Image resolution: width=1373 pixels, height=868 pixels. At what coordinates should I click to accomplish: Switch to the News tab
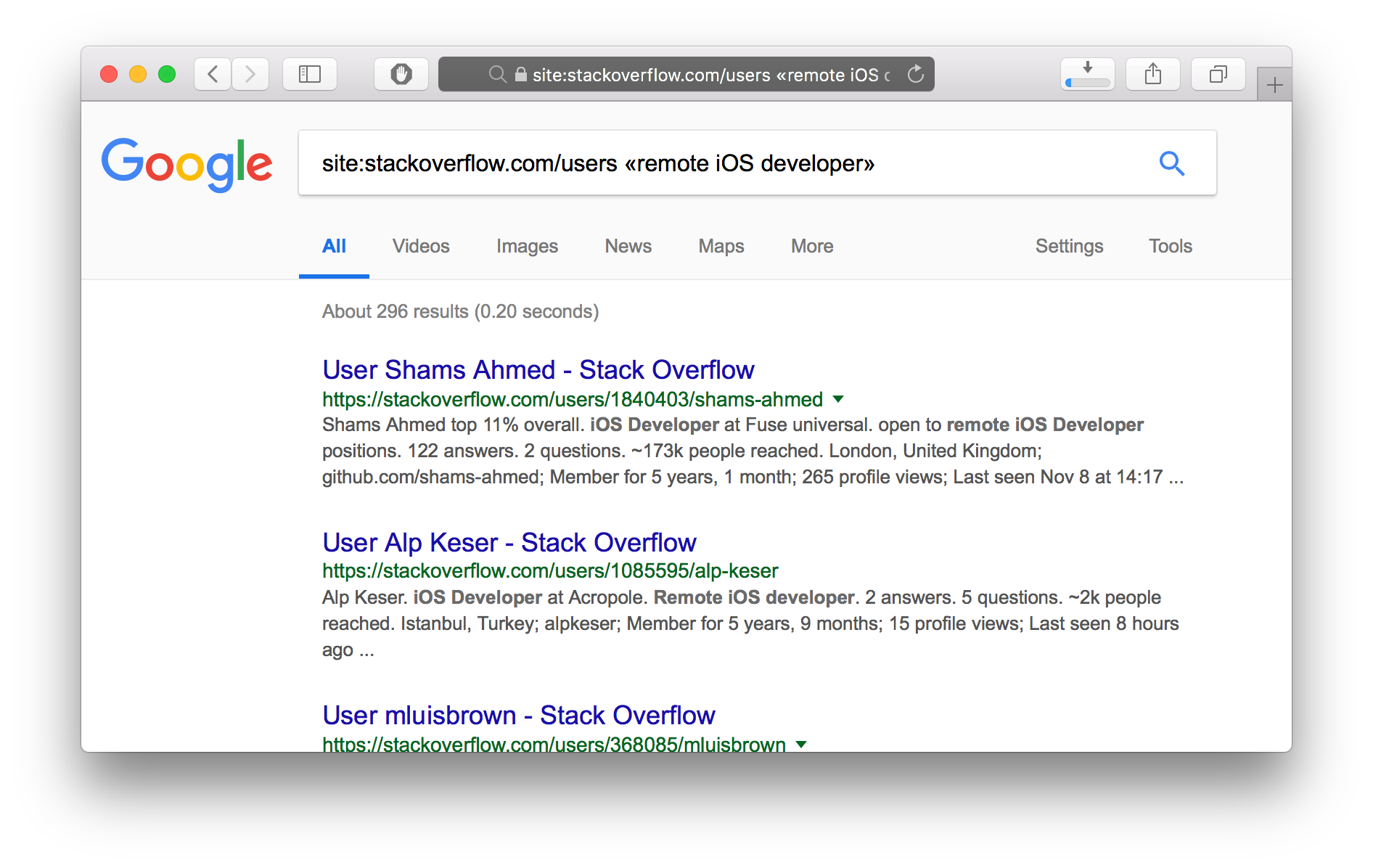[628, 246]
